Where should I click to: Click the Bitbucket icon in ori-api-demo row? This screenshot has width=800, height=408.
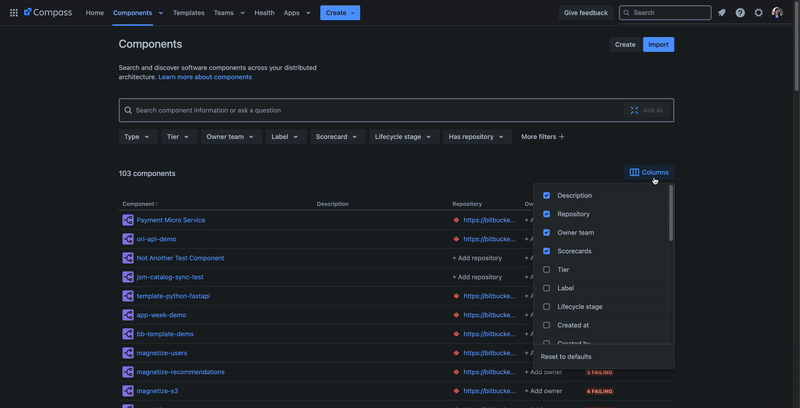coord(456,239)
